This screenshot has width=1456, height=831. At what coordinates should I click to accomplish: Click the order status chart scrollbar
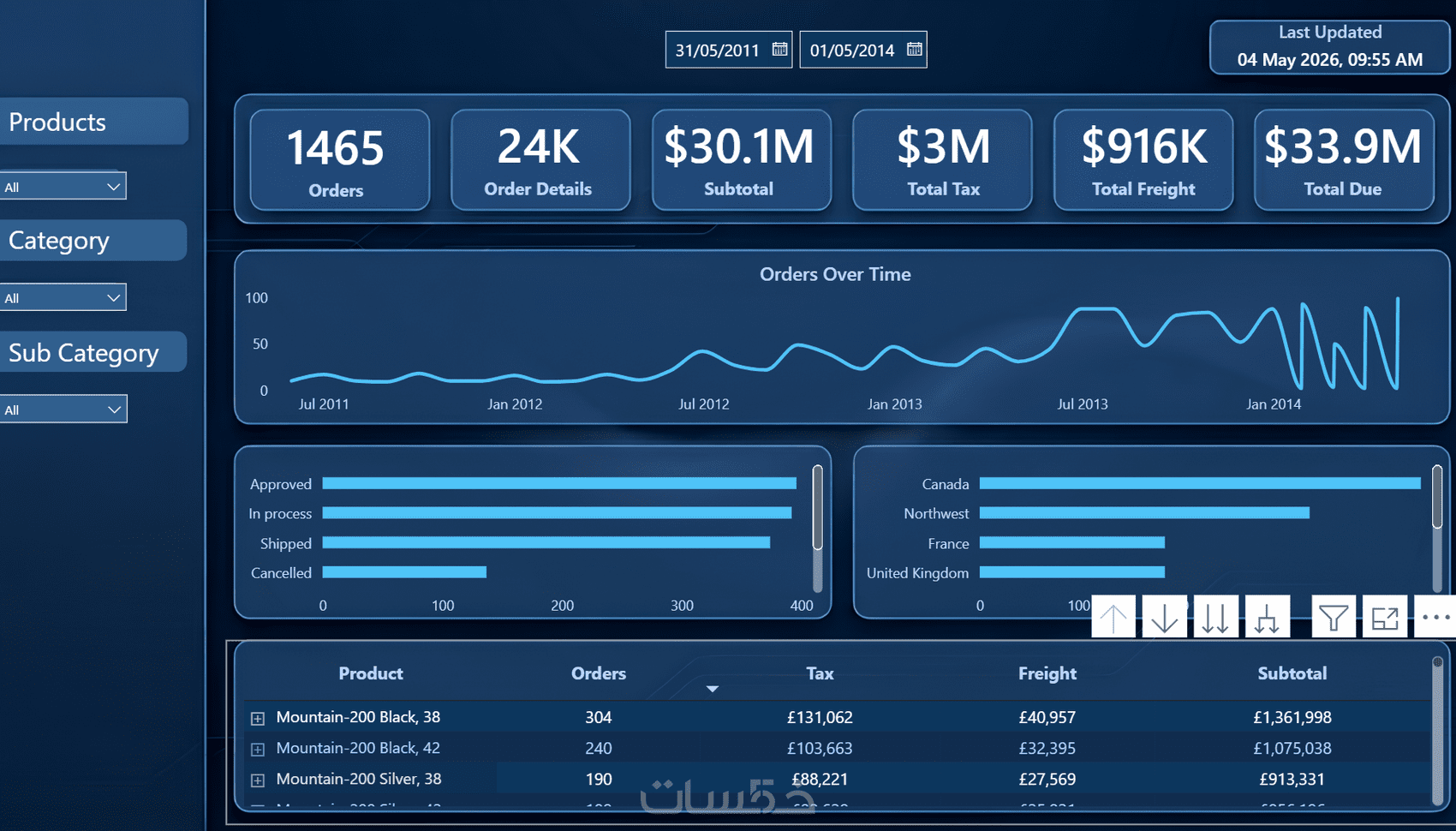coord(817,507)
